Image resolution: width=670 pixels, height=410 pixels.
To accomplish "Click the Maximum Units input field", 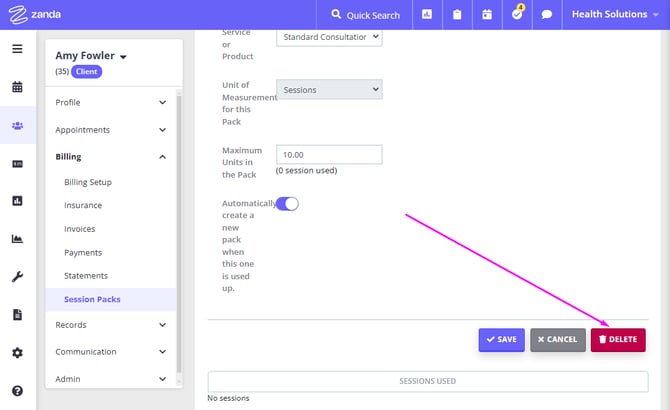I will (x=329, y=154).
